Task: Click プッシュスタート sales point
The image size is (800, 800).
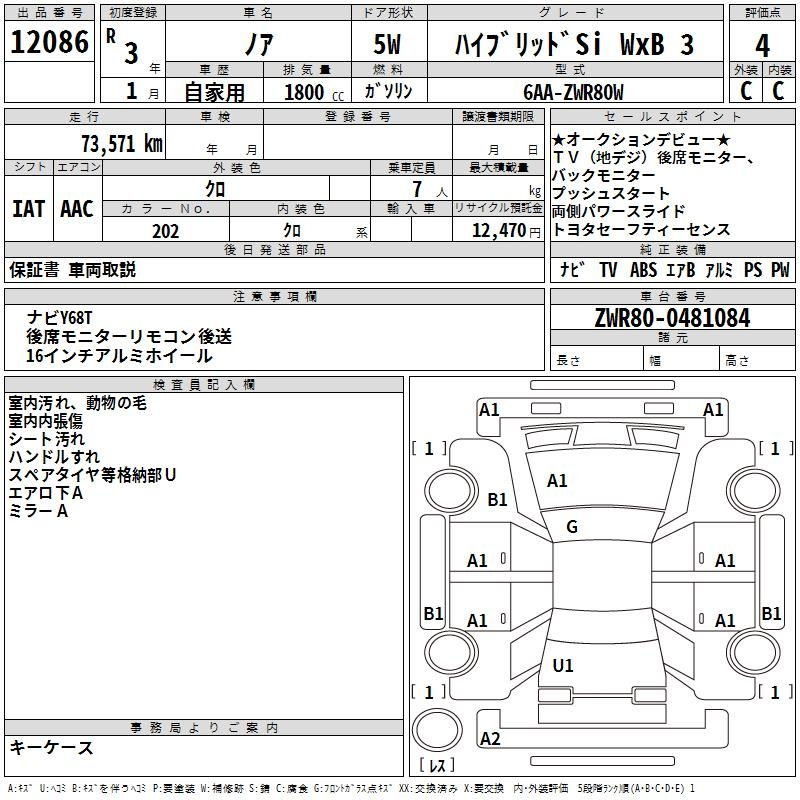Action: pos(611,193)
